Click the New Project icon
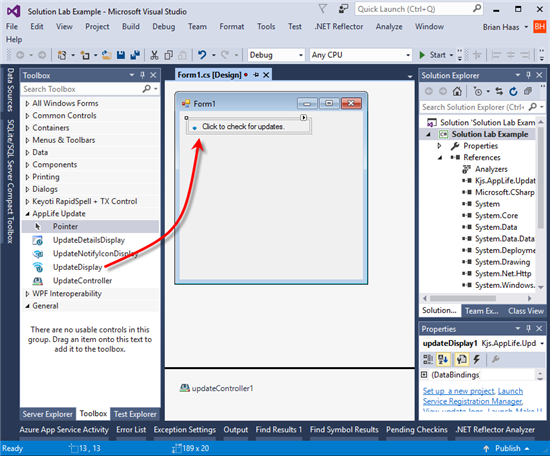This screenshot has height=456, width=550. (62, 55)
